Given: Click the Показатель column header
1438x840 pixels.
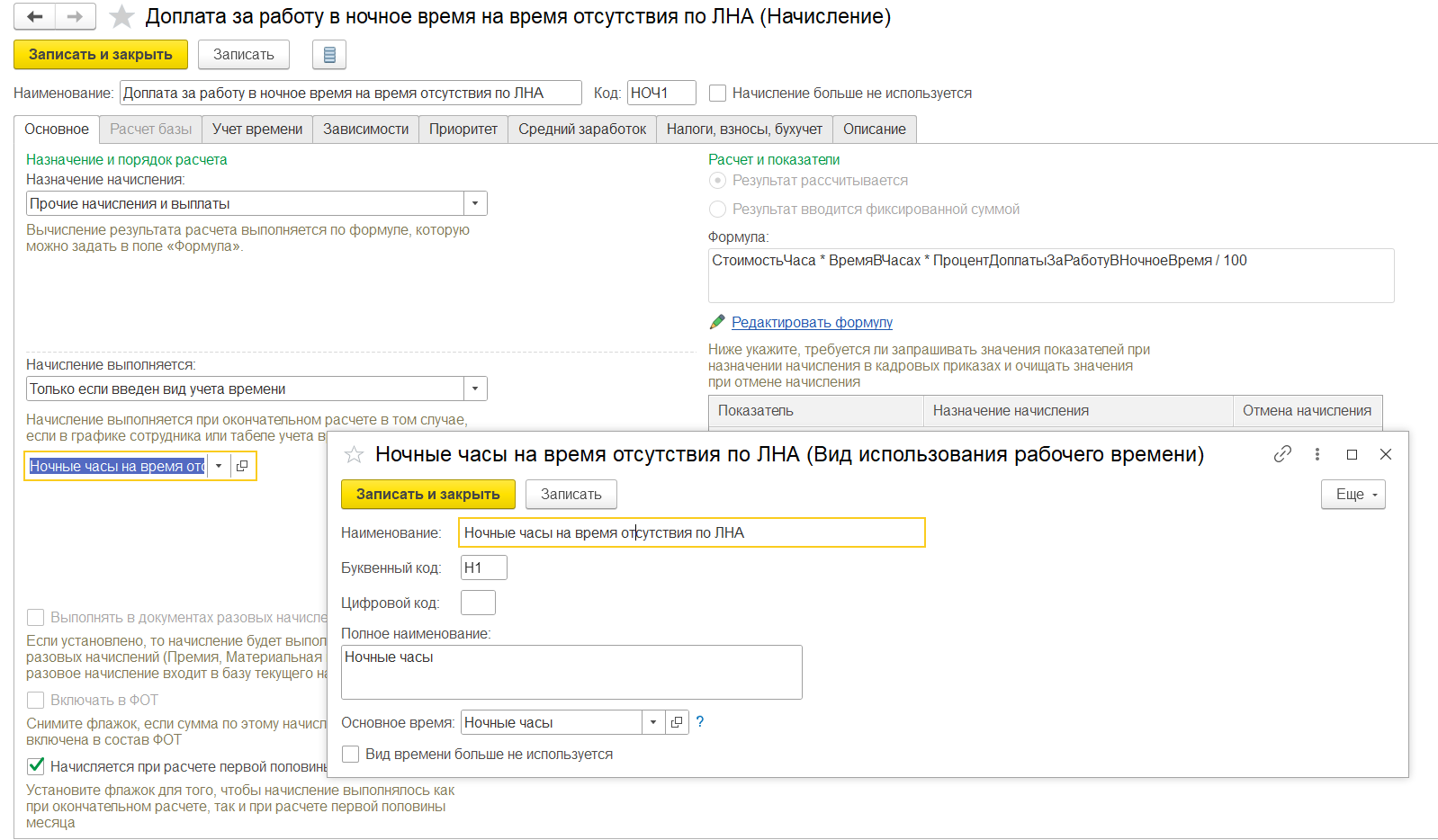Looking at the screenshot, I should 816,410.
